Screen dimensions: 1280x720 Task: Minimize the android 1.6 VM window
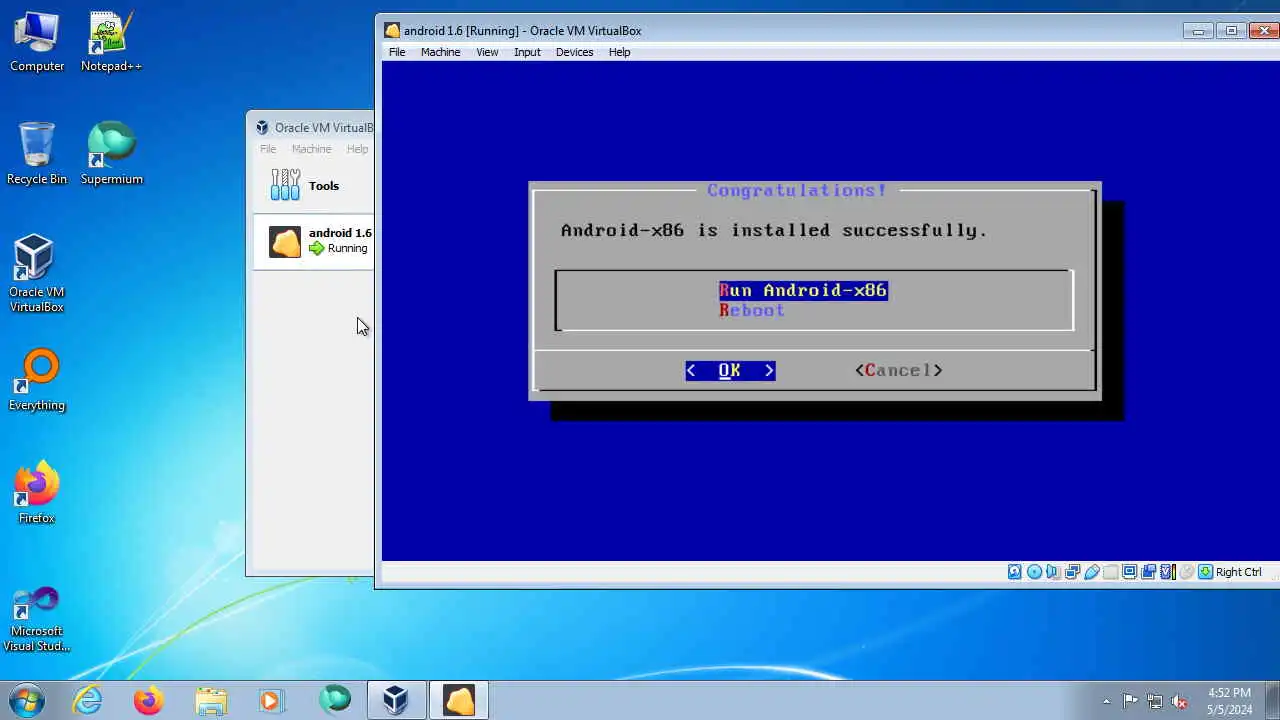coord(1199,31)
